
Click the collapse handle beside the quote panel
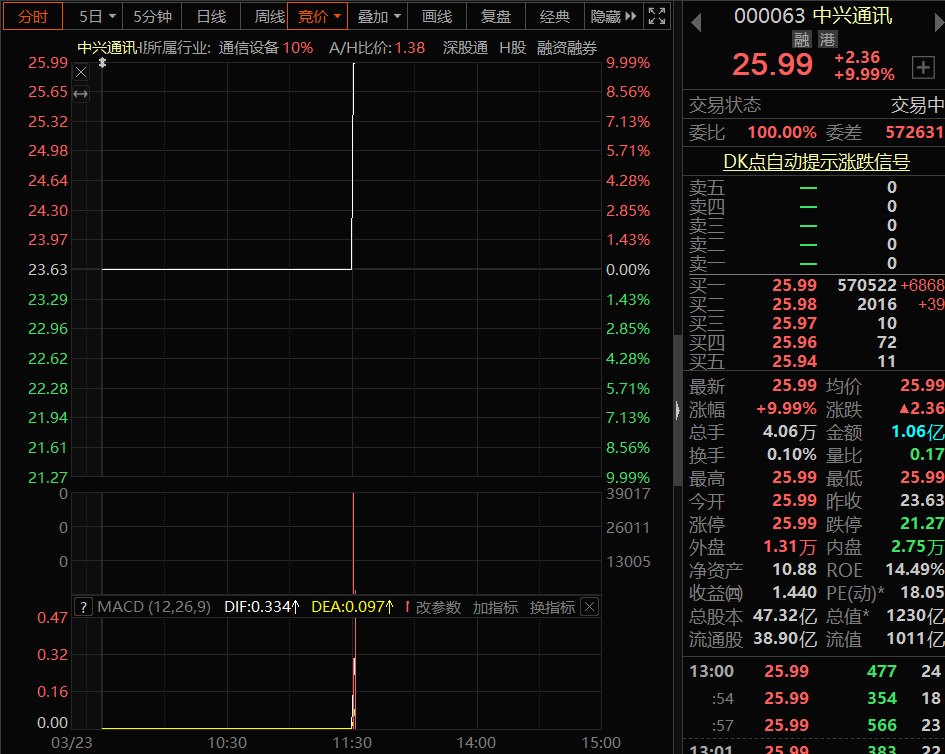point(677,410)
